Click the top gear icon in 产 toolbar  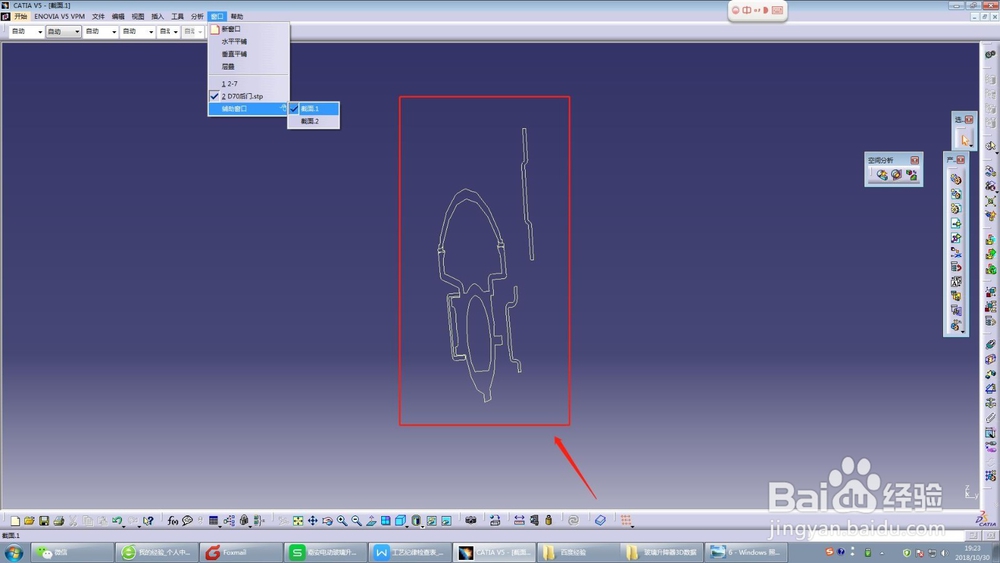pos(955,179)
